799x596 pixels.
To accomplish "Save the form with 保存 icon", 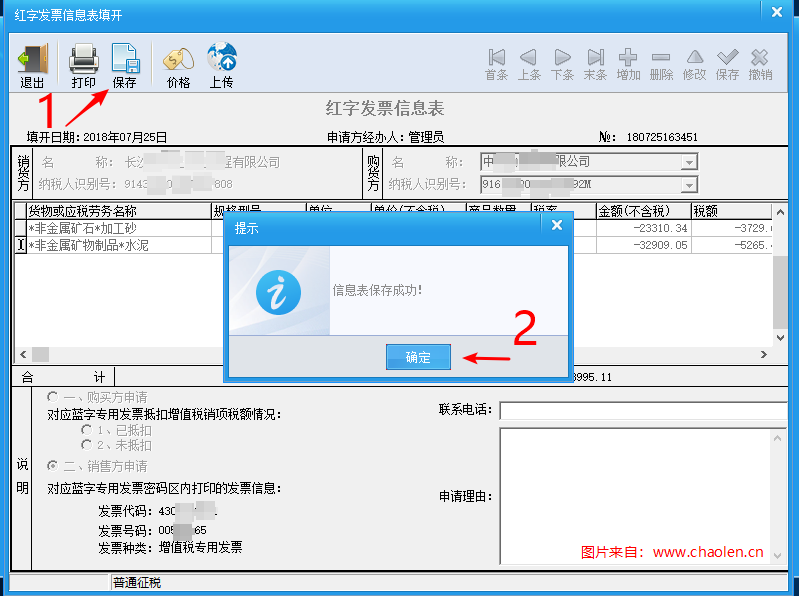I will pos(124,66).
